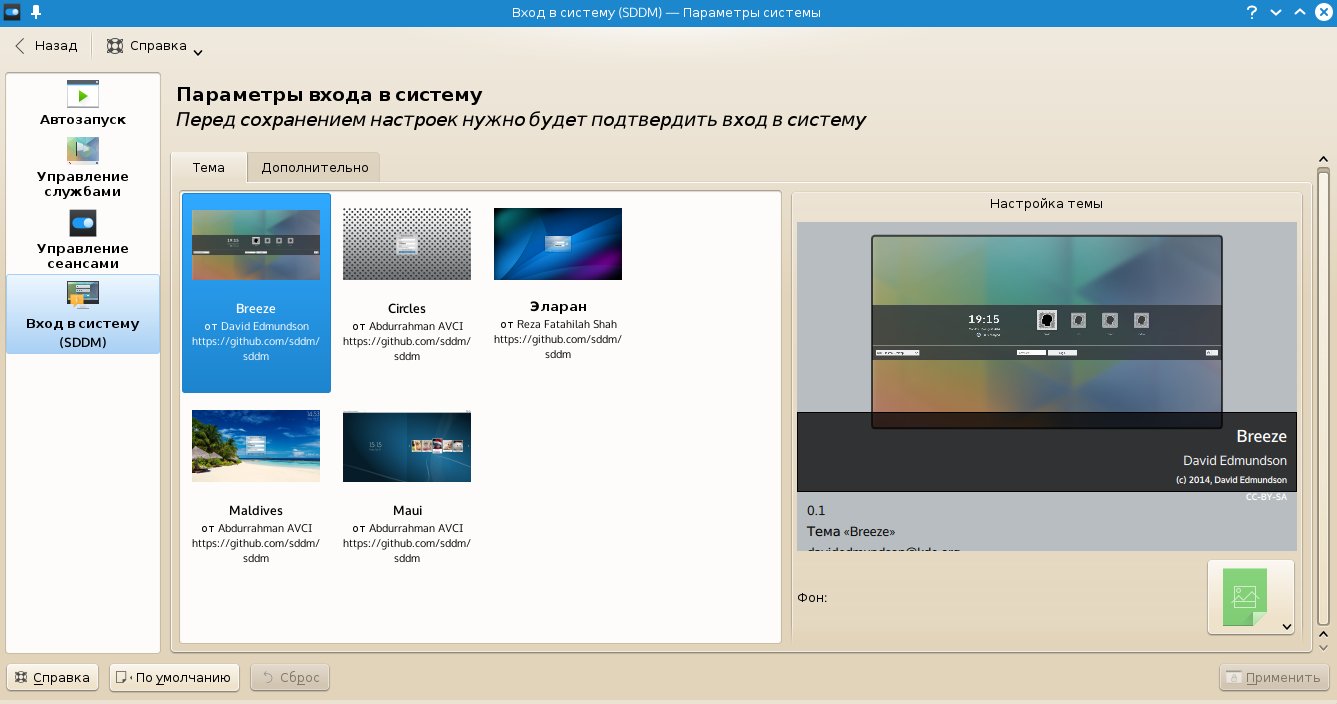Image resolution: width=1337 pixels, height=704 pixels.
Task: Switch to the Тема tab
Action: click(208, 167)
